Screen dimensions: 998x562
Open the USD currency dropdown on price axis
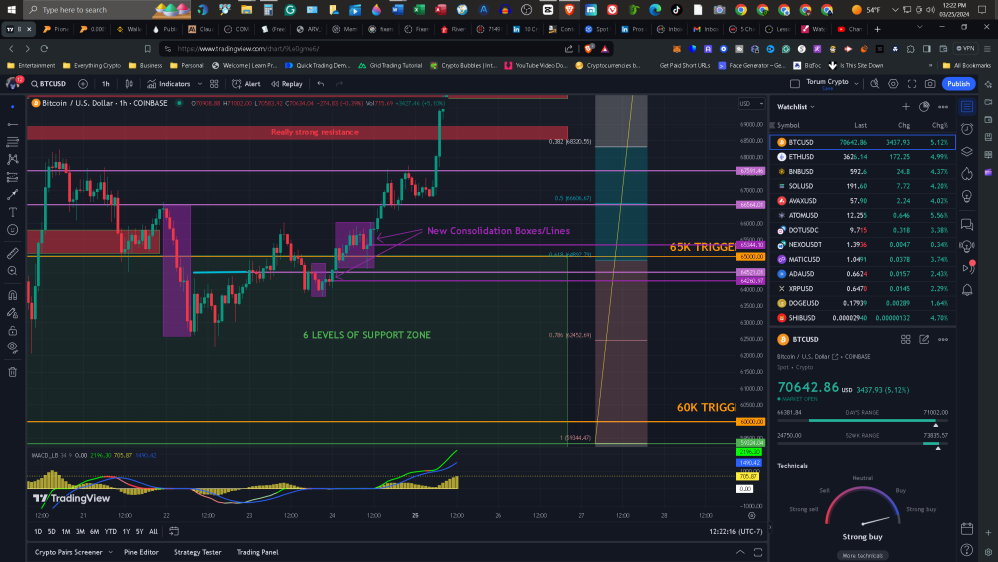751,104
